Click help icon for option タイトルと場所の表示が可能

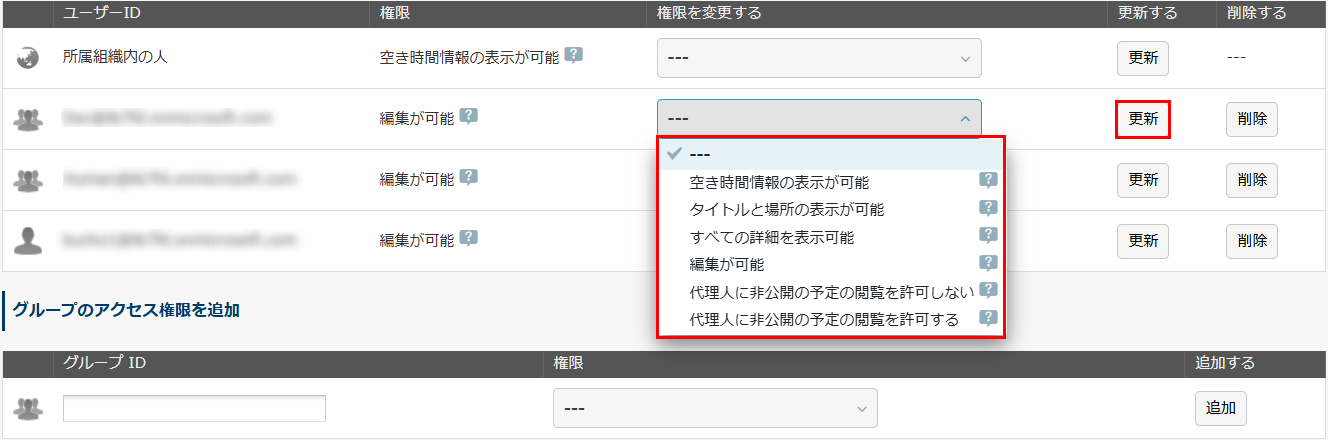pos(989,208)
